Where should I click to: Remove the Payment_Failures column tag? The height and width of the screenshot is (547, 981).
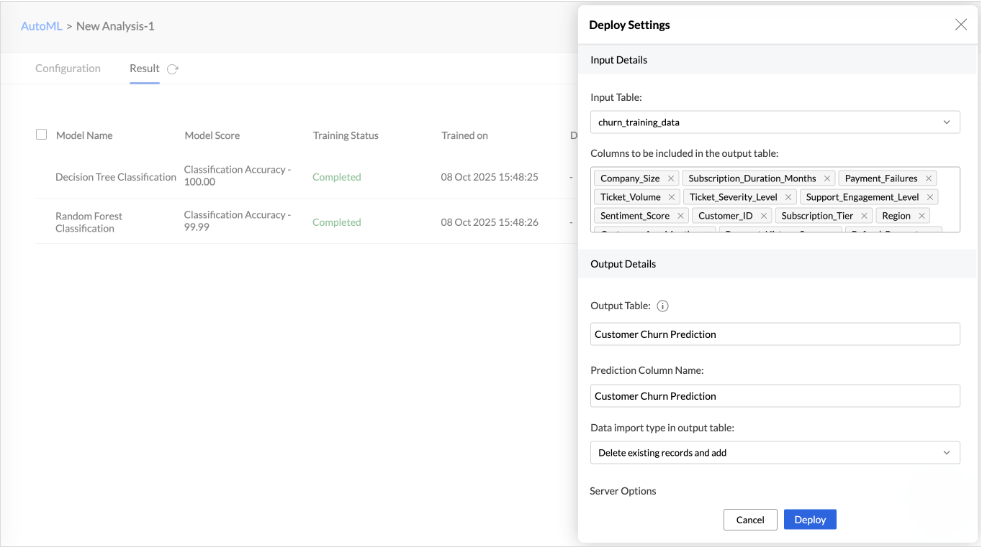pos(928,179)
